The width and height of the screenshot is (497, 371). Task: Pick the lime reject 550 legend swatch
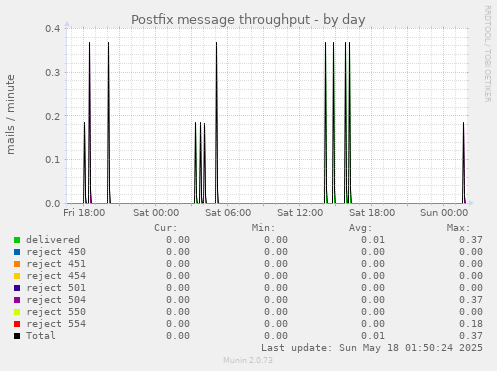point(17,312)
